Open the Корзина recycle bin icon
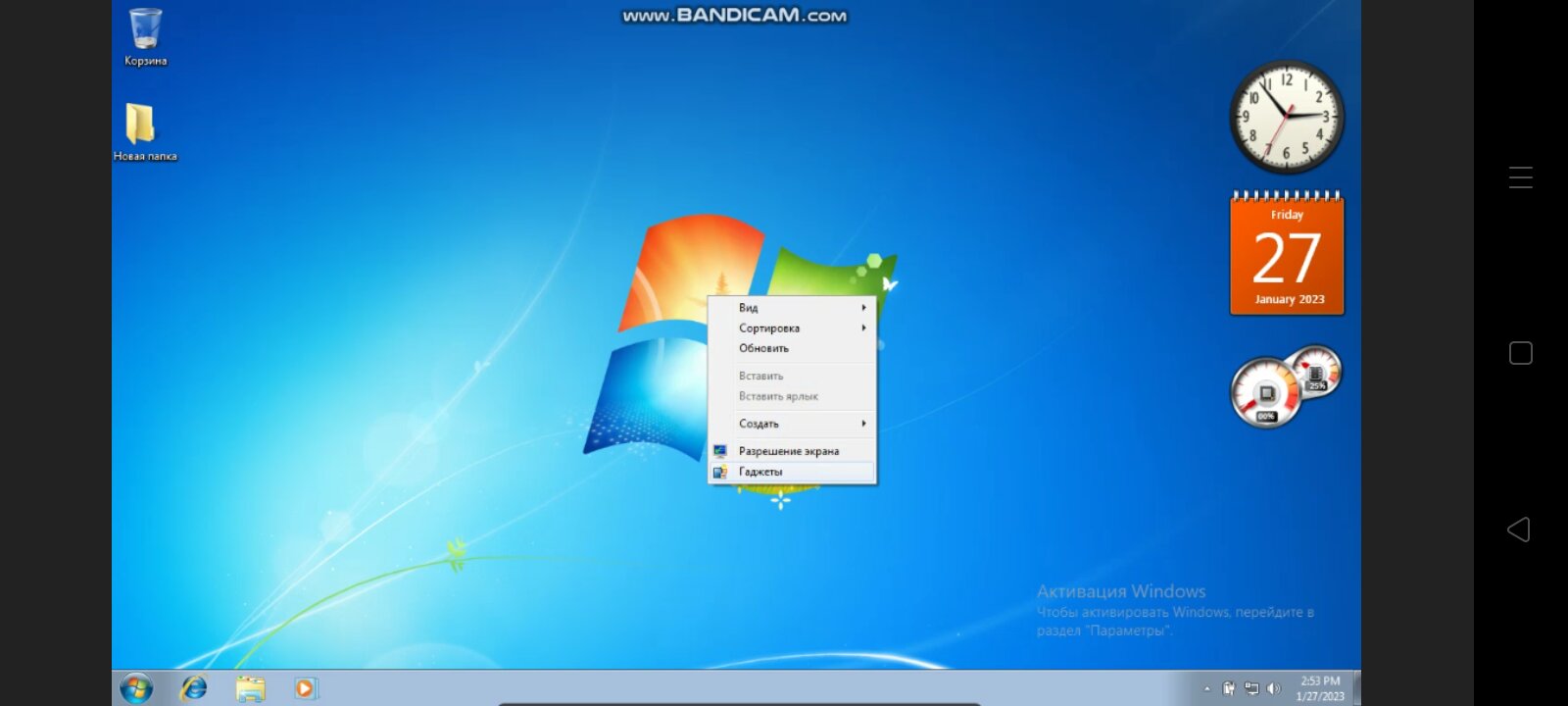1568x706 pixels. tap(145, 37)
